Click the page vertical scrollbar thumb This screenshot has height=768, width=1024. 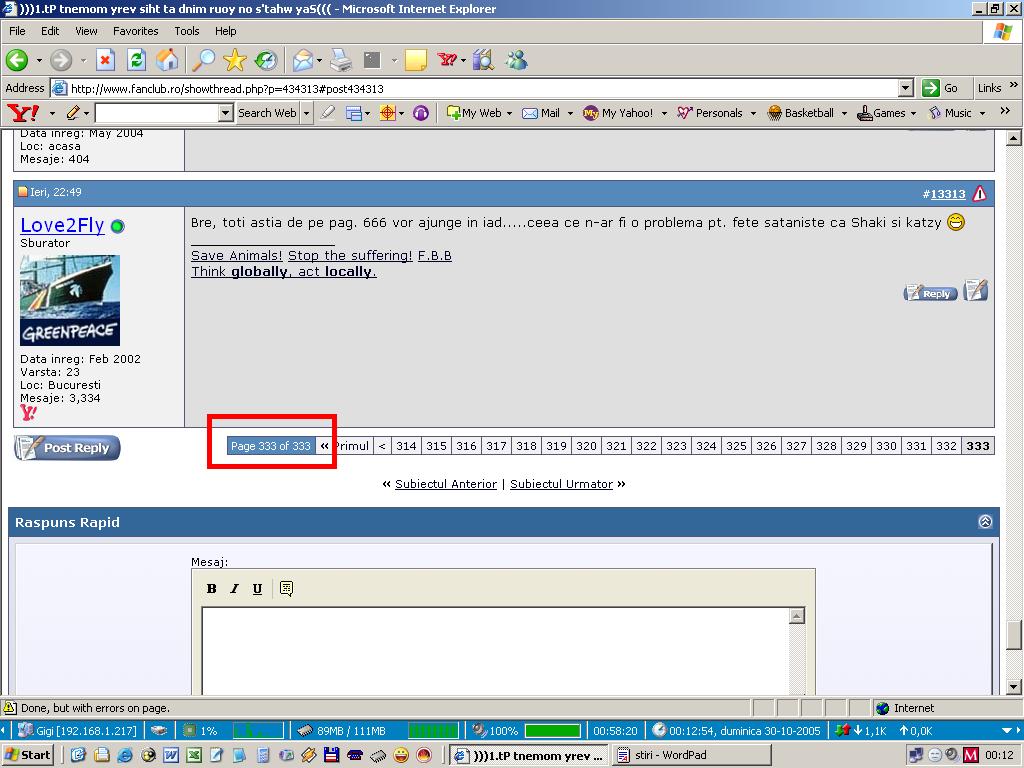click(1014, 634)
